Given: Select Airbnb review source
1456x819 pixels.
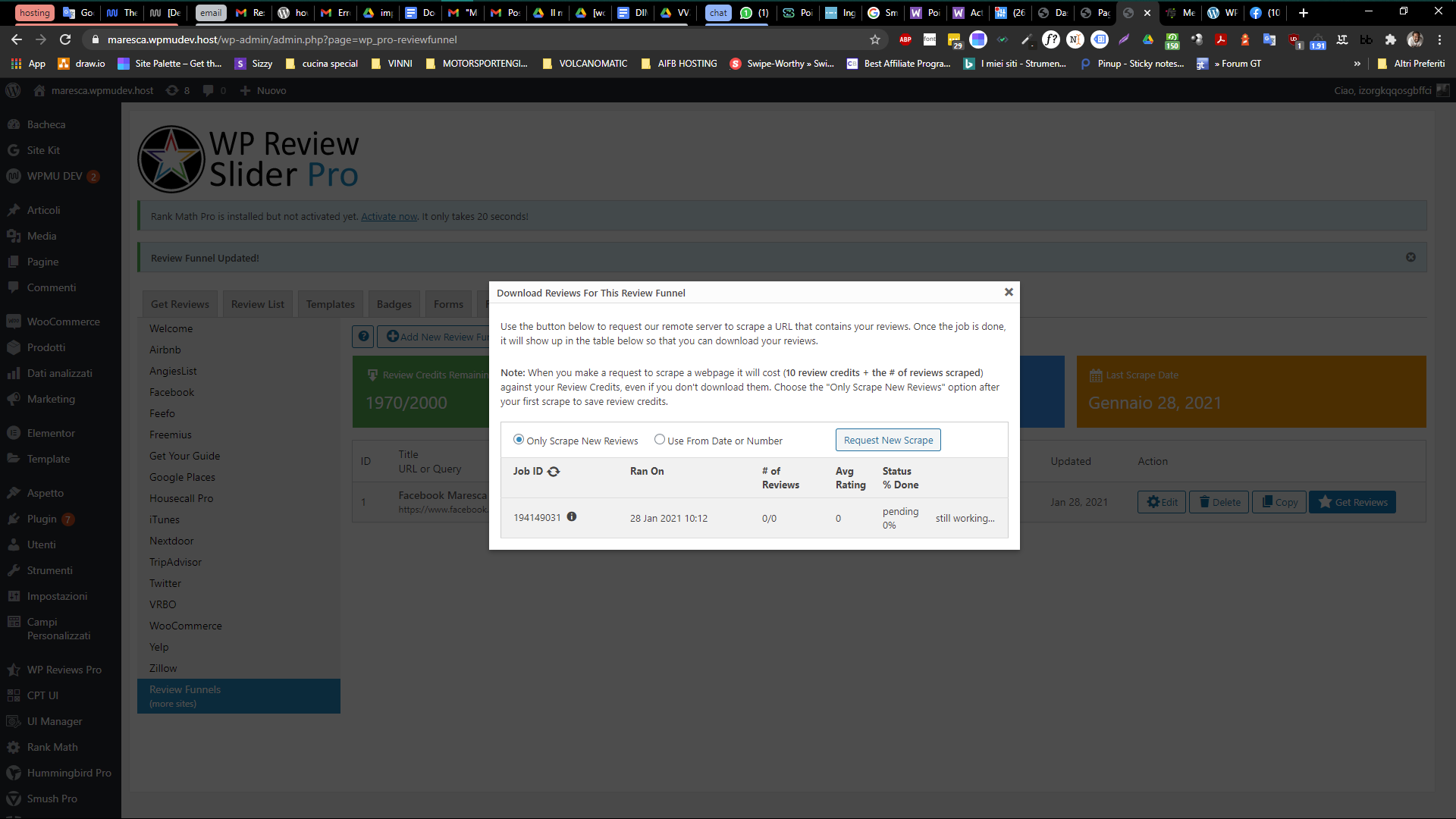Looking at the screenshot, I should coord(165,350).
